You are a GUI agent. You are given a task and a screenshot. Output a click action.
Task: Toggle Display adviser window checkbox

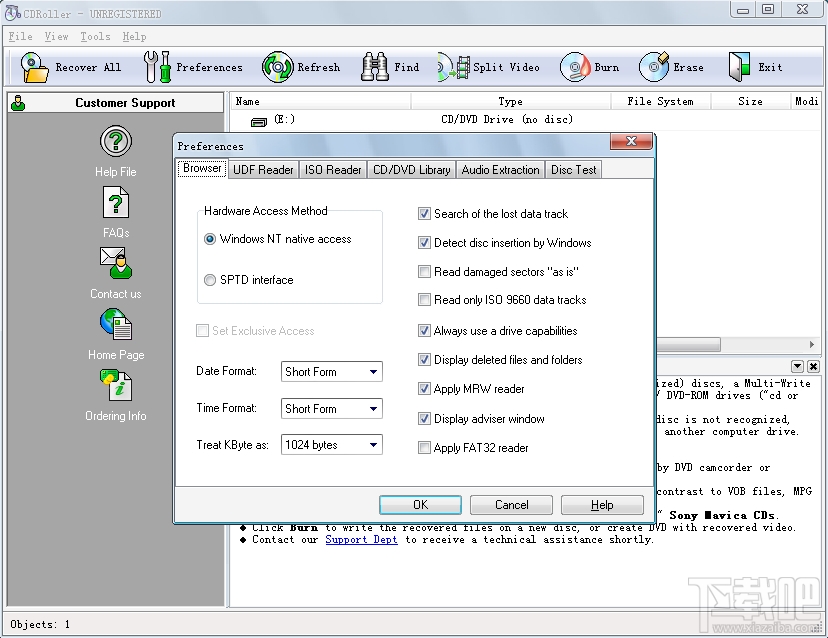tap(424, 419)
